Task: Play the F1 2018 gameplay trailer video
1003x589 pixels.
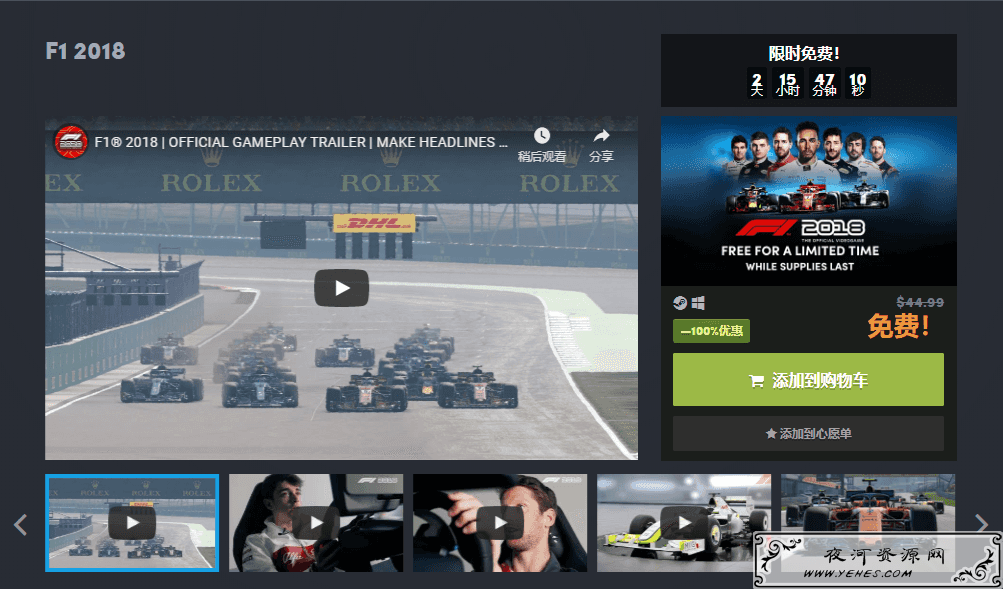Action: [x=341, y=288]
